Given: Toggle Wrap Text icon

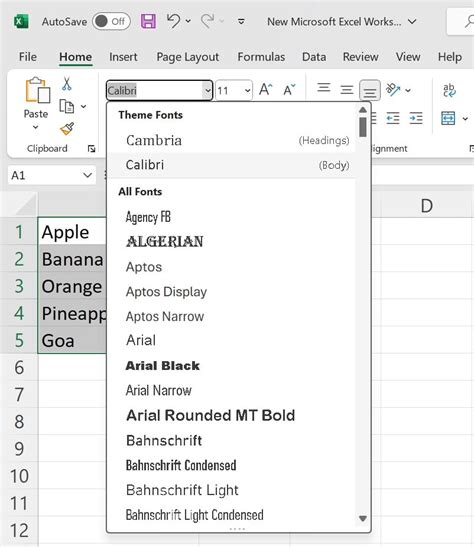Looking at the screenshot, I should [449, 90].
